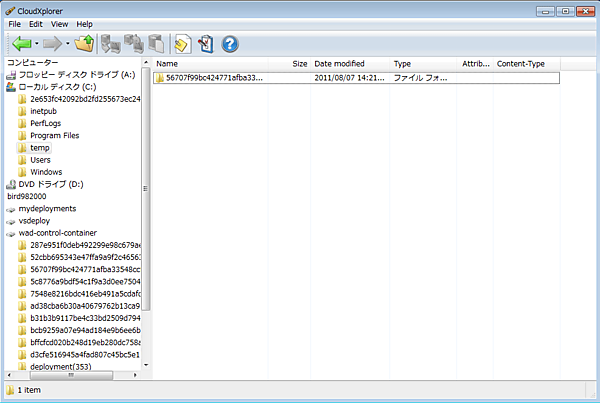Click the 1 item status bar text
Image resolution: width=600 pixels, height=403 pixels.
coord(29,390)
